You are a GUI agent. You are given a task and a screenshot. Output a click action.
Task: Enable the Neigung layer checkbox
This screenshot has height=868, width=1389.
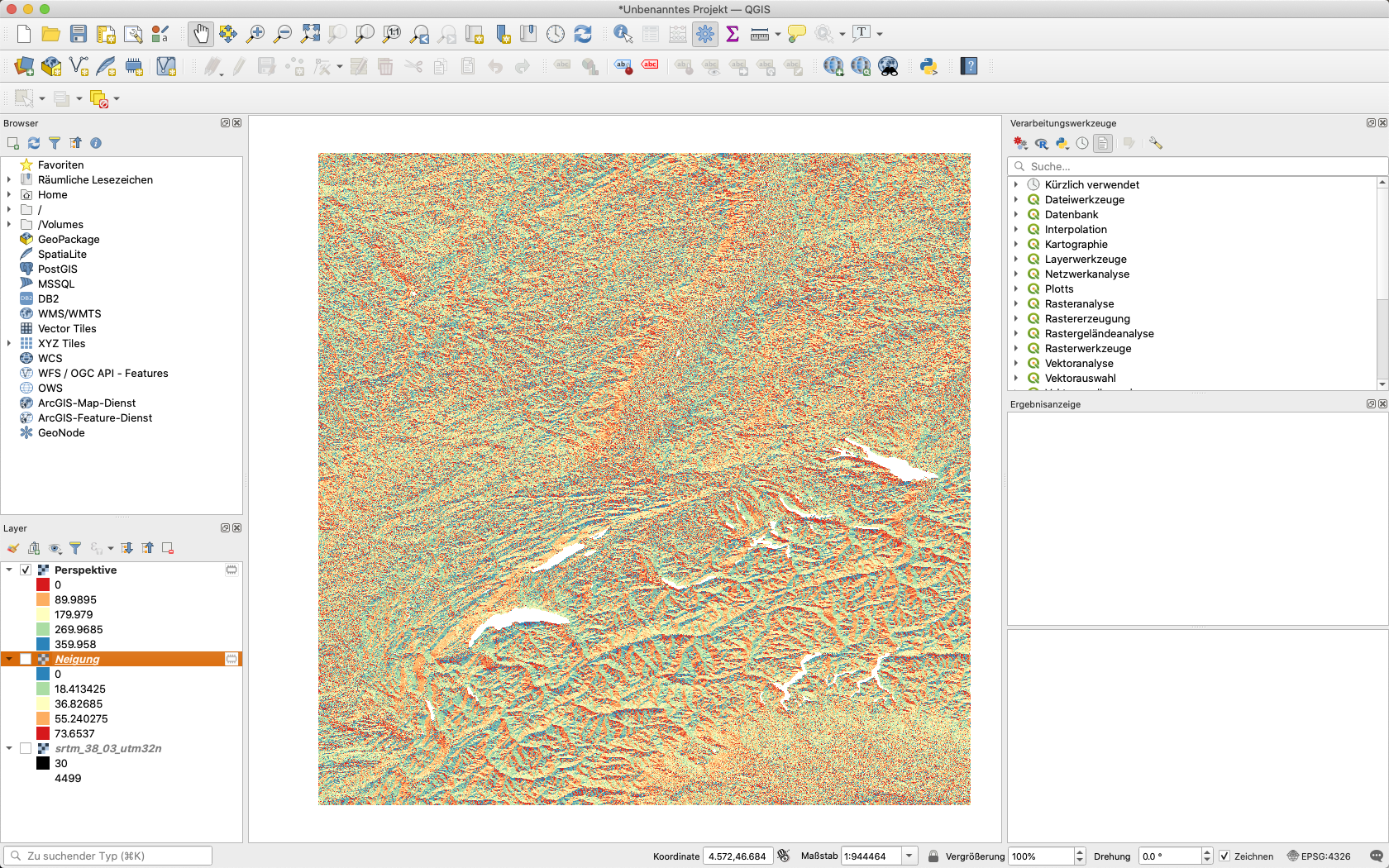click(x=26, y=659)
